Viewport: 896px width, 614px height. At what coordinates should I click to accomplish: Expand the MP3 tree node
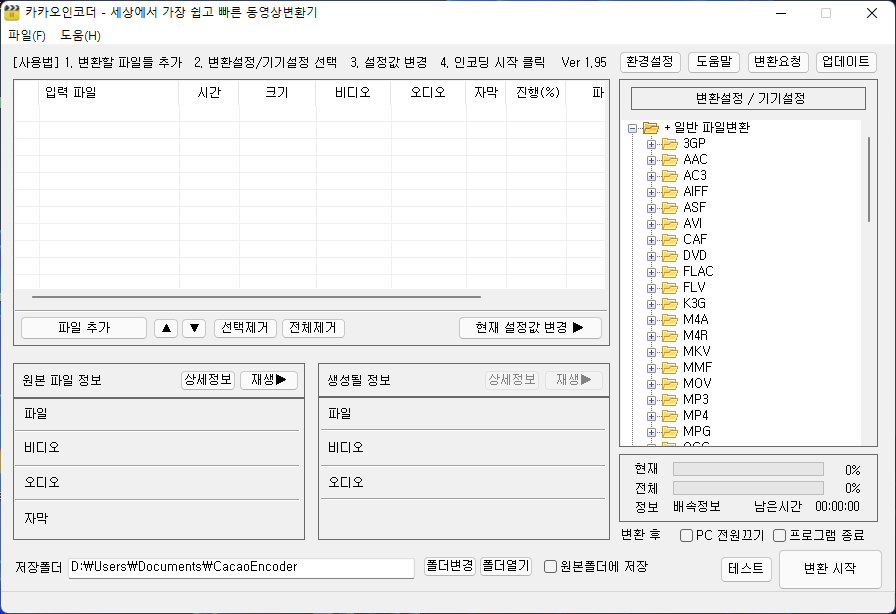coord(651,400)
